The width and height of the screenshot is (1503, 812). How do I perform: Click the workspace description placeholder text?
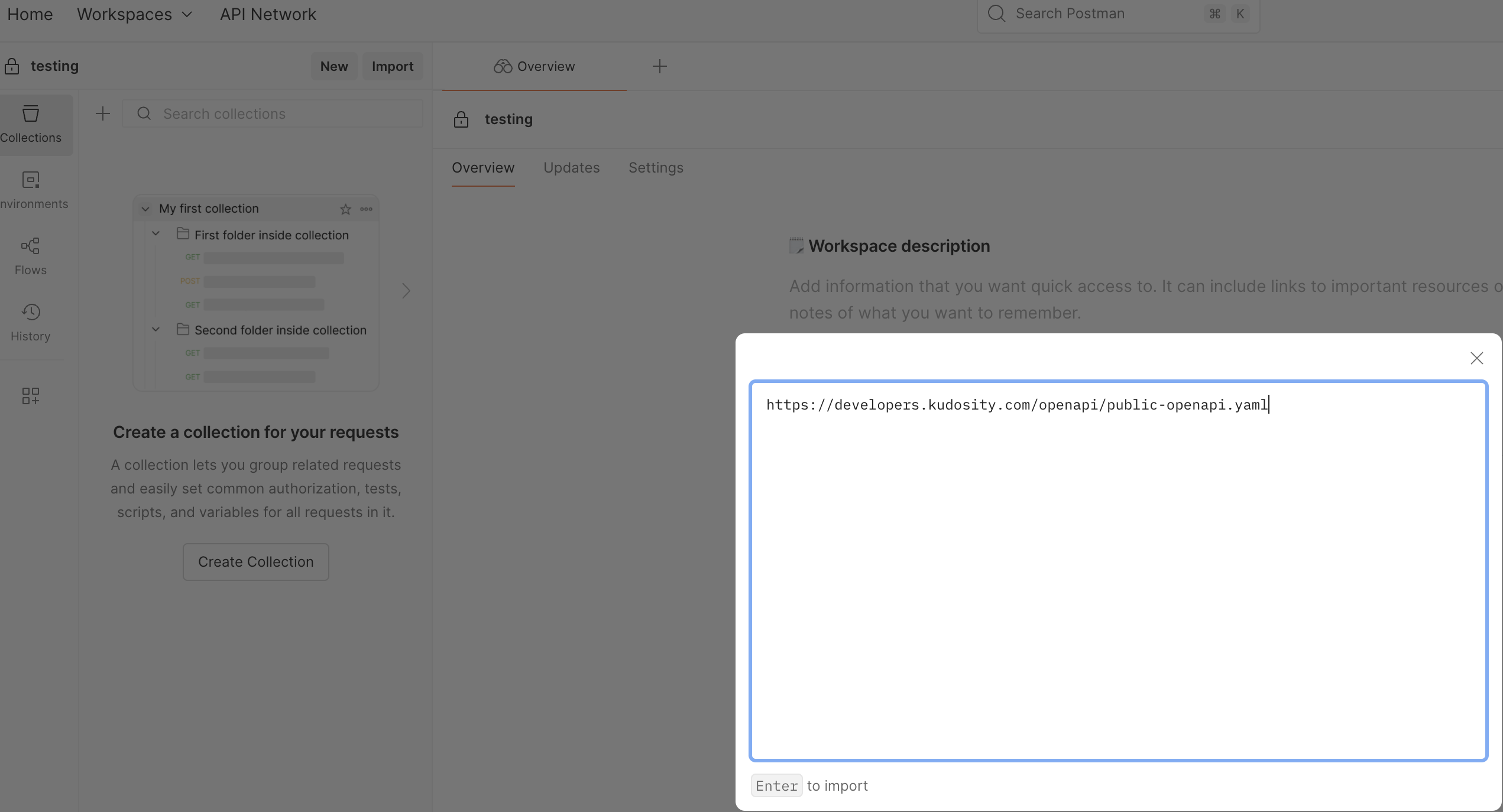tap(1146, 300)
